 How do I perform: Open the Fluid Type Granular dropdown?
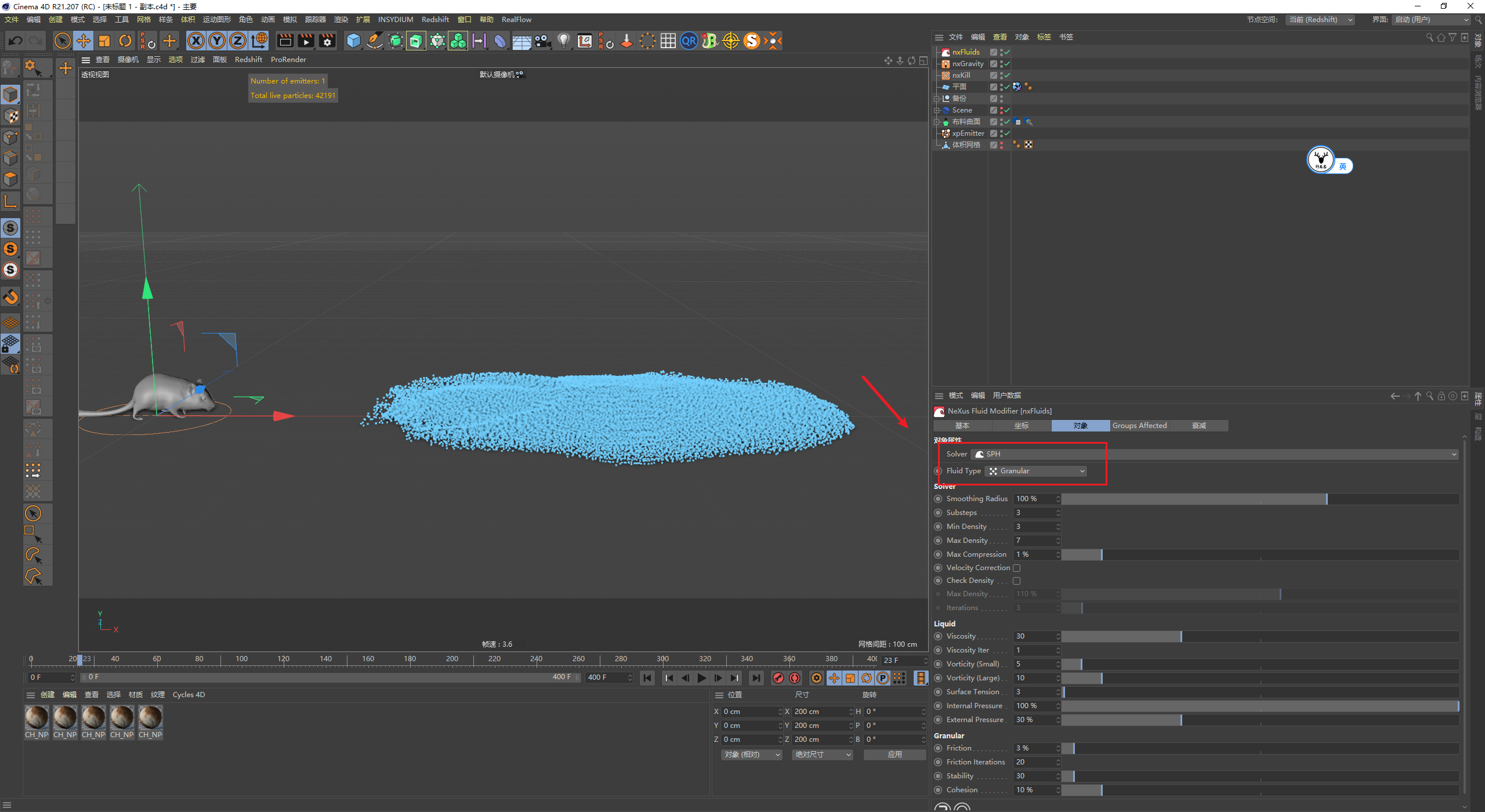click(x=1036, y=471)
